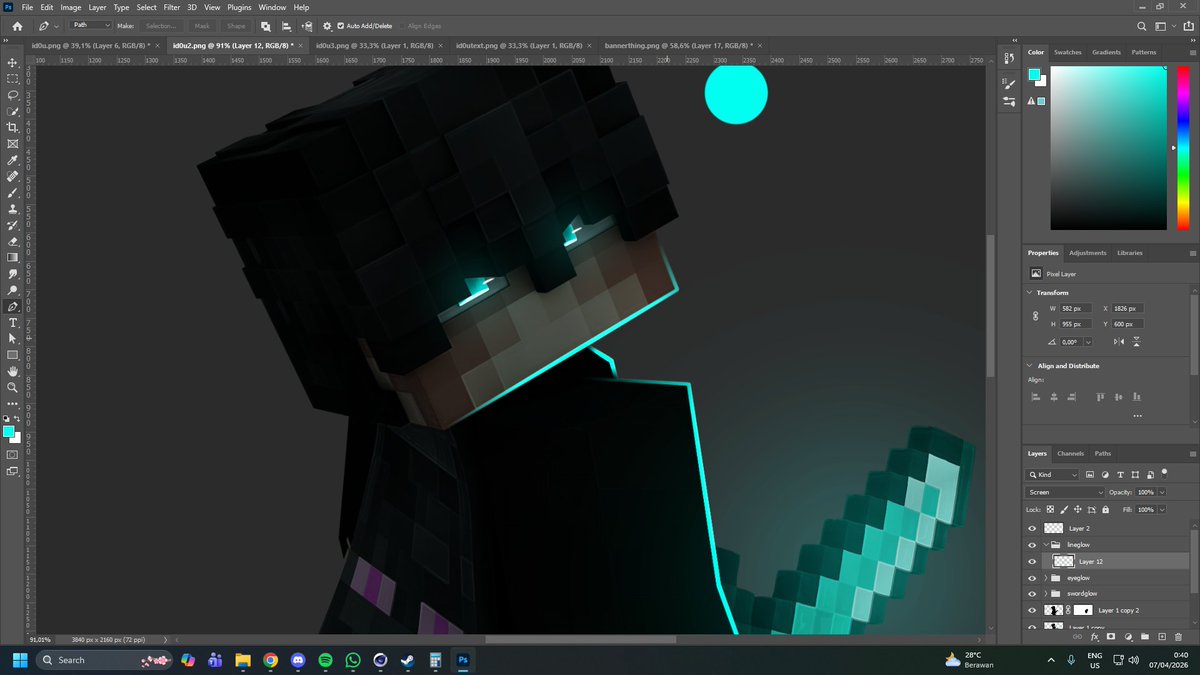
Task: Expand the eyeglow group
Action: [1046, 578]
